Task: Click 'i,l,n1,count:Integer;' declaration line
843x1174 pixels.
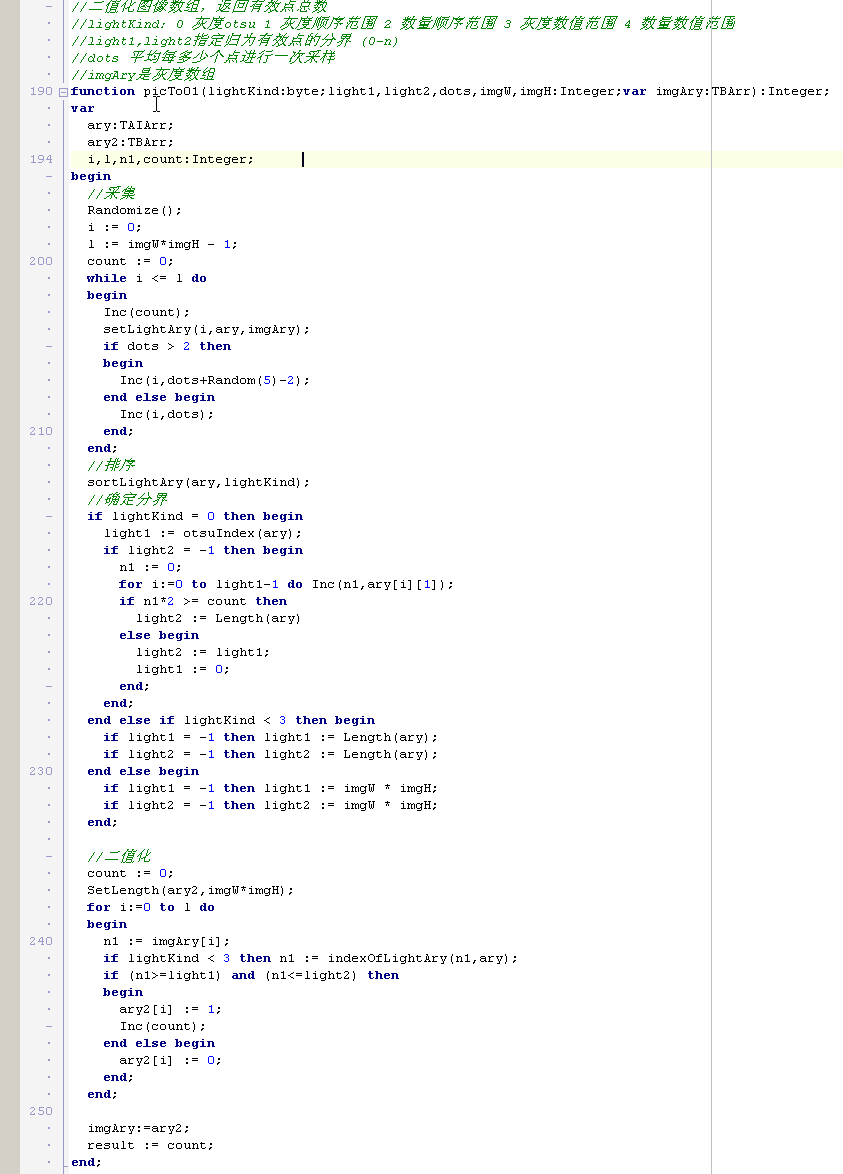Action: pos(171,159)
